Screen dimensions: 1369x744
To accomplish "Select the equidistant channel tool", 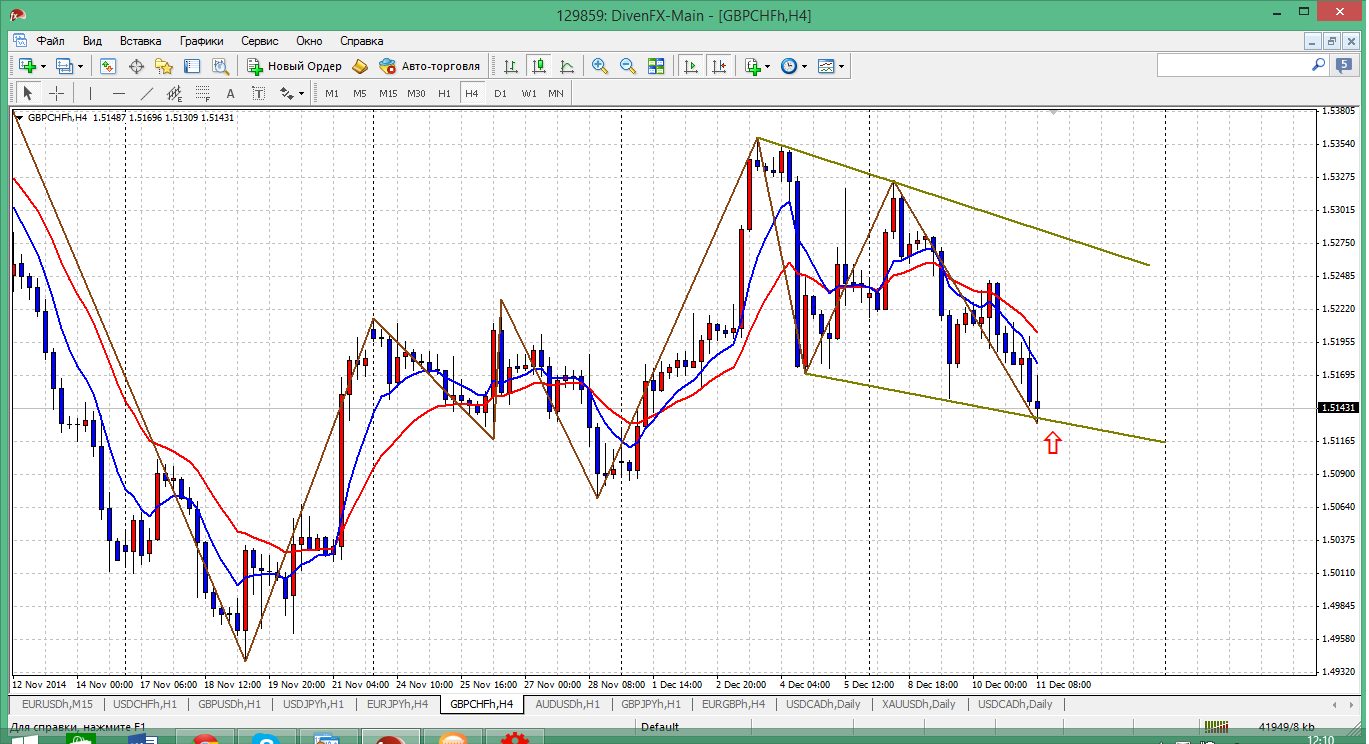I will coord(175,93).
